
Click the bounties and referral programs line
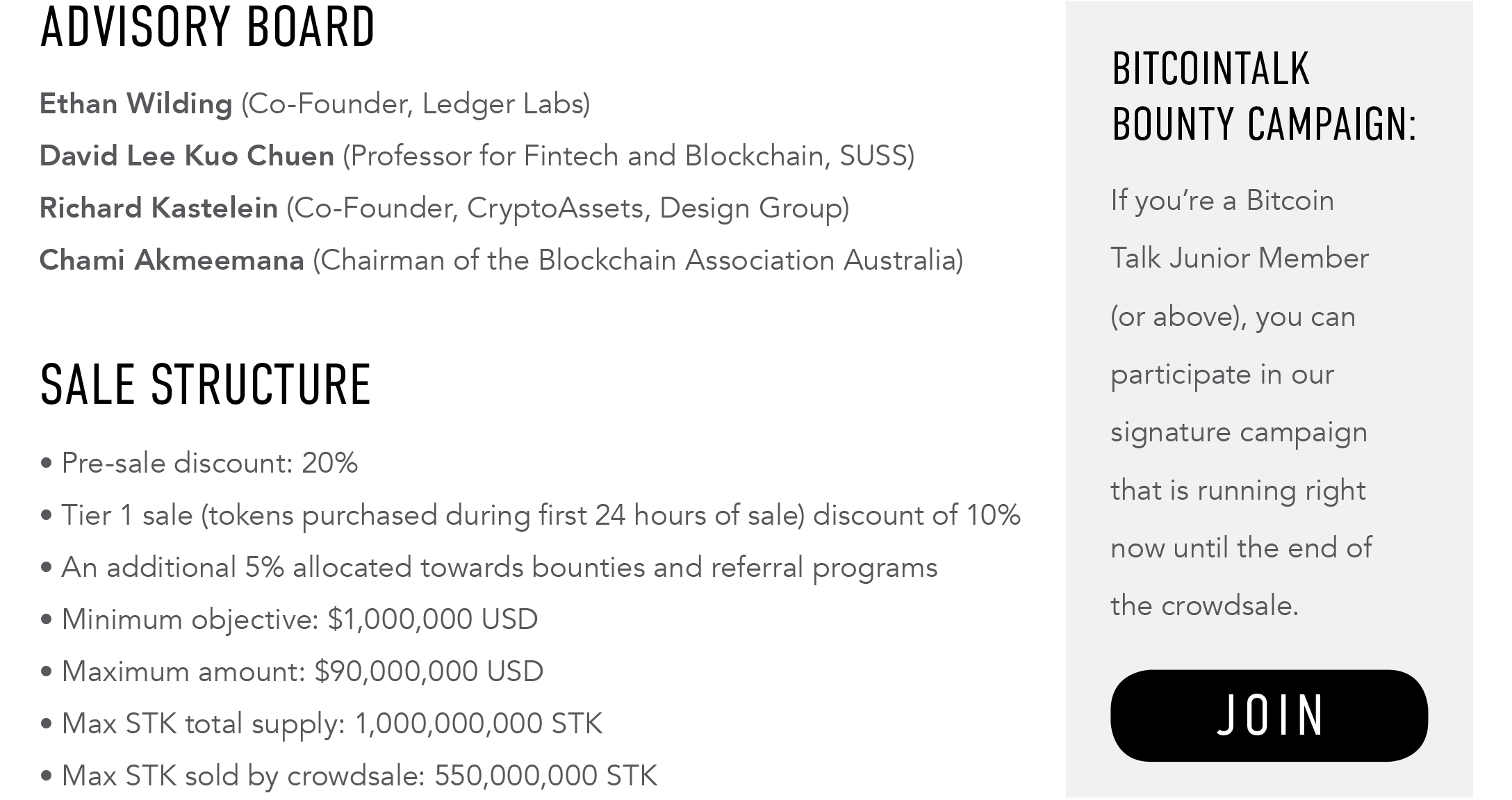point(489,567)
